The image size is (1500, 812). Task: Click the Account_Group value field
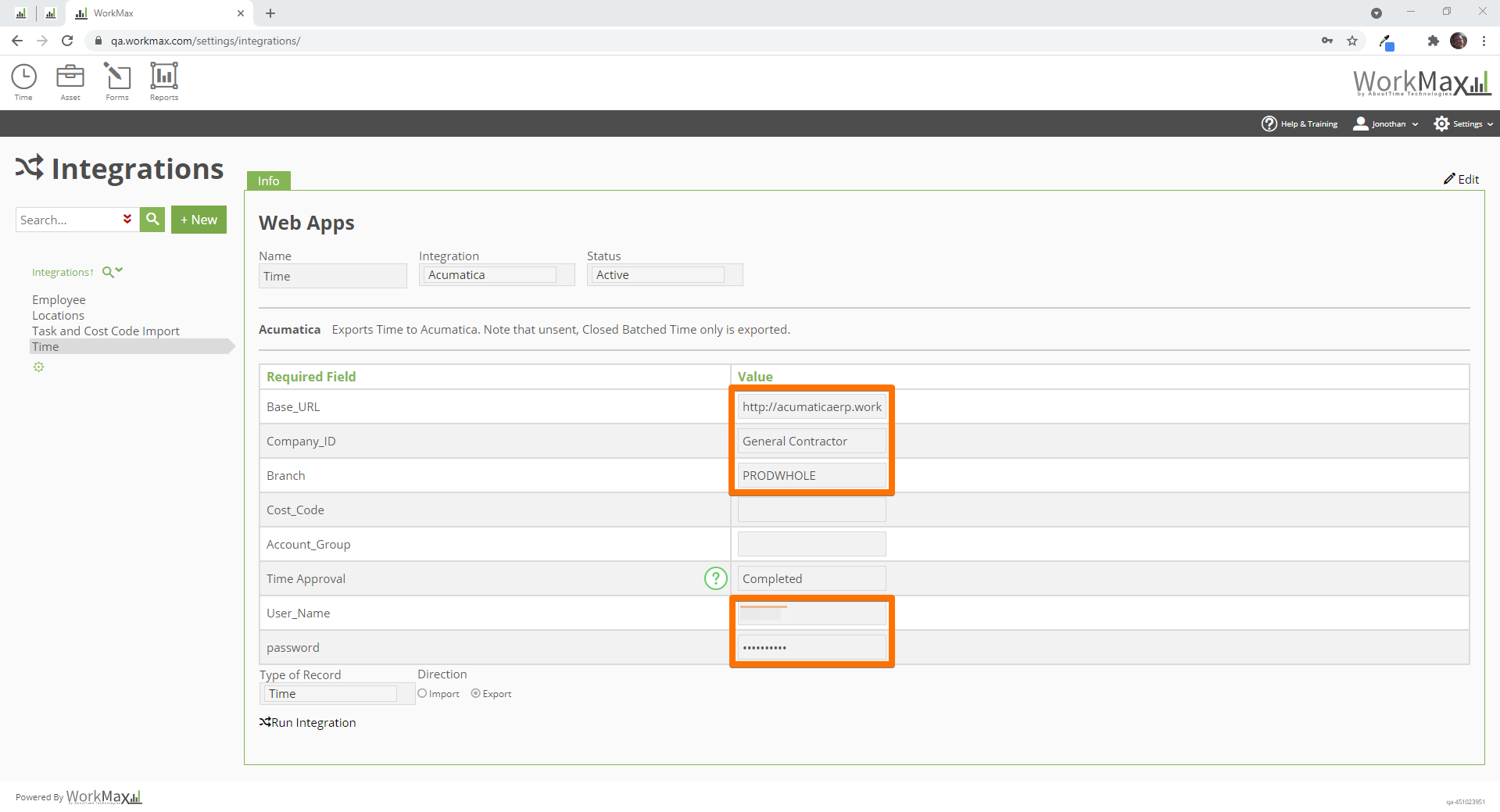coord(811,544)
